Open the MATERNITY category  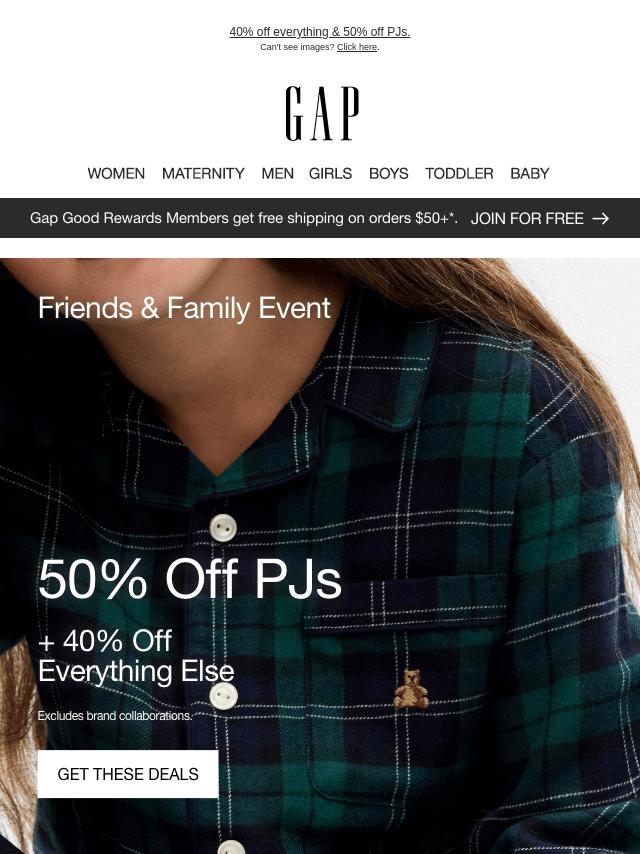[203, 173]
